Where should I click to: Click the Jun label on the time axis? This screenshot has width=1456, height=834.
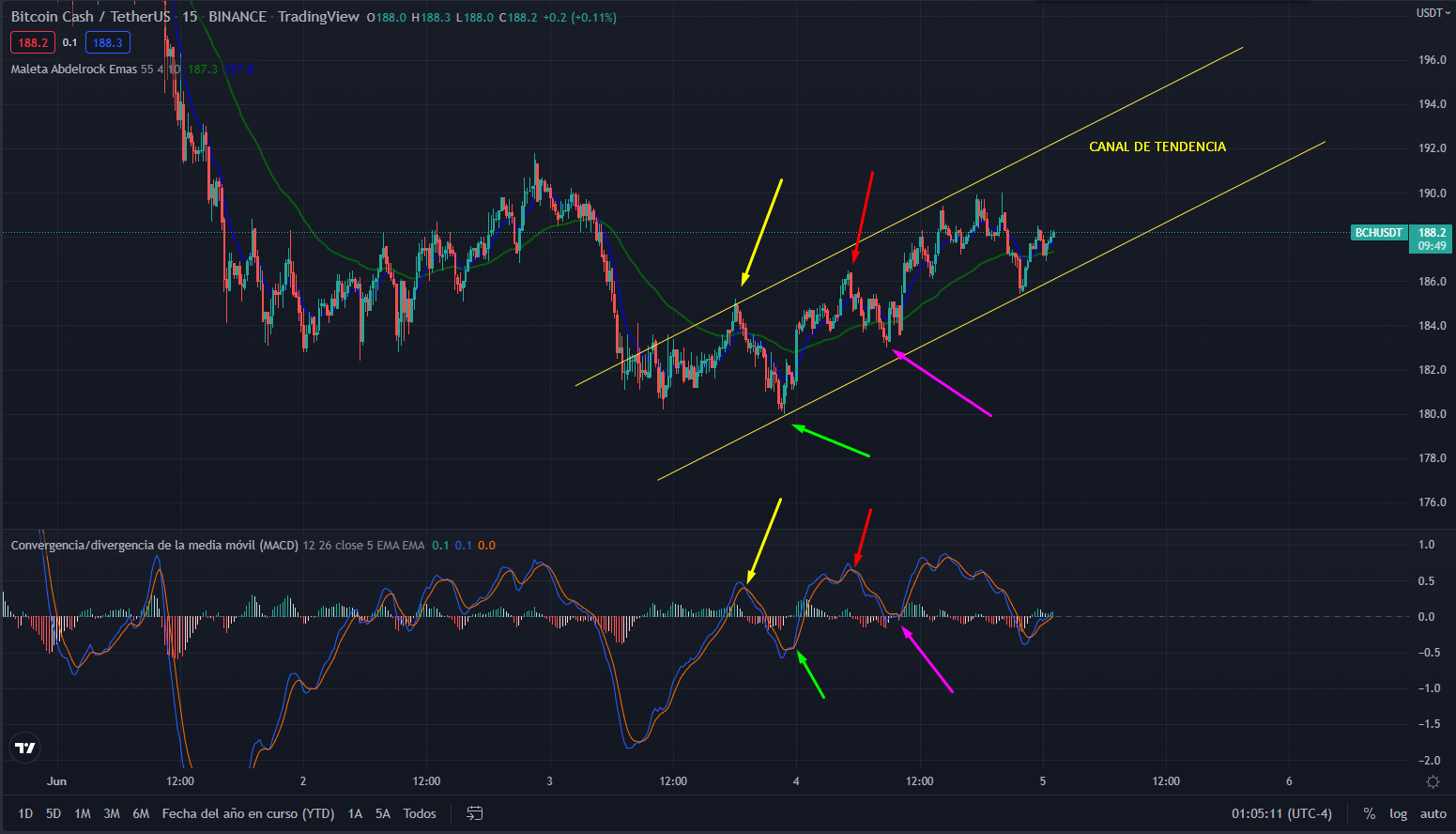point(56,781)
